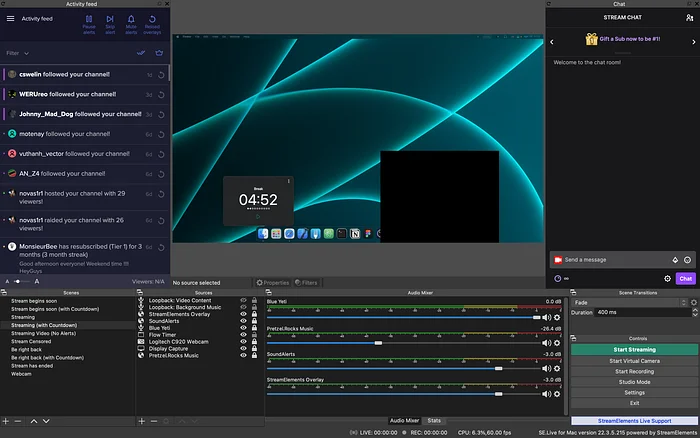This screenshot has width=700, height=438.
Task: Toggle lock on SoundAlerts source
Action: pyautogui.click(x=254, y=320)
